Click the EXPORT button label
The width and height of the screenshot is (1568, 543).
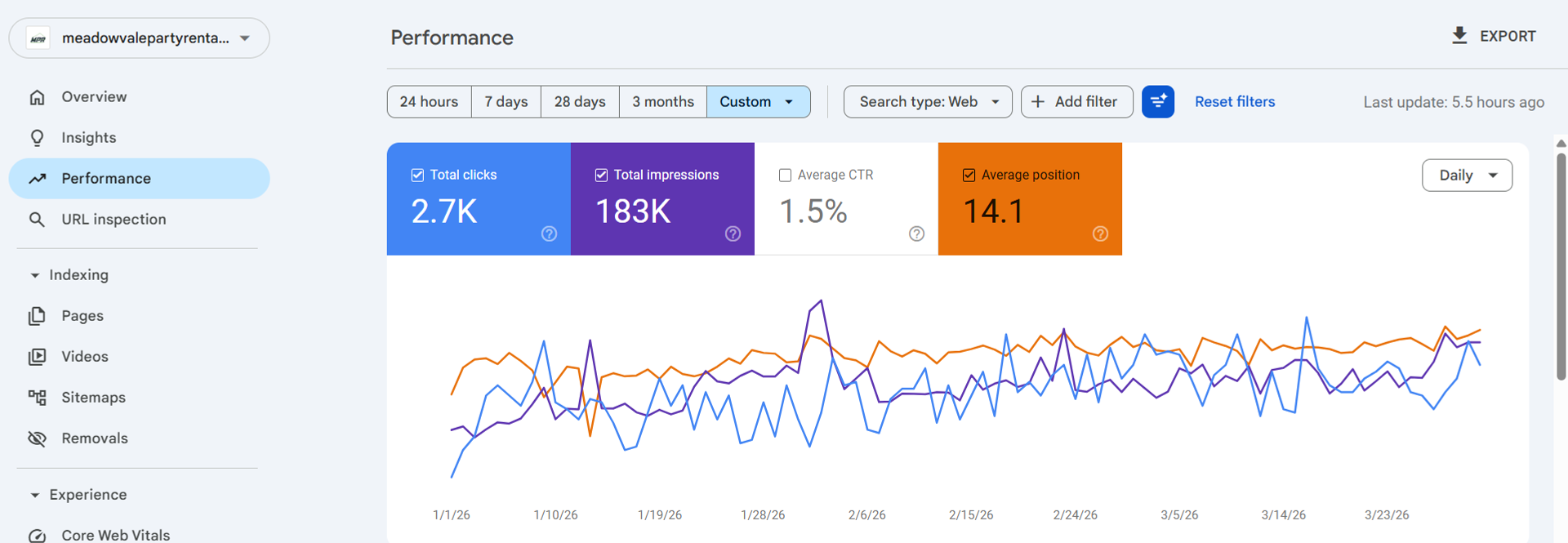(x=1508, y=36)
